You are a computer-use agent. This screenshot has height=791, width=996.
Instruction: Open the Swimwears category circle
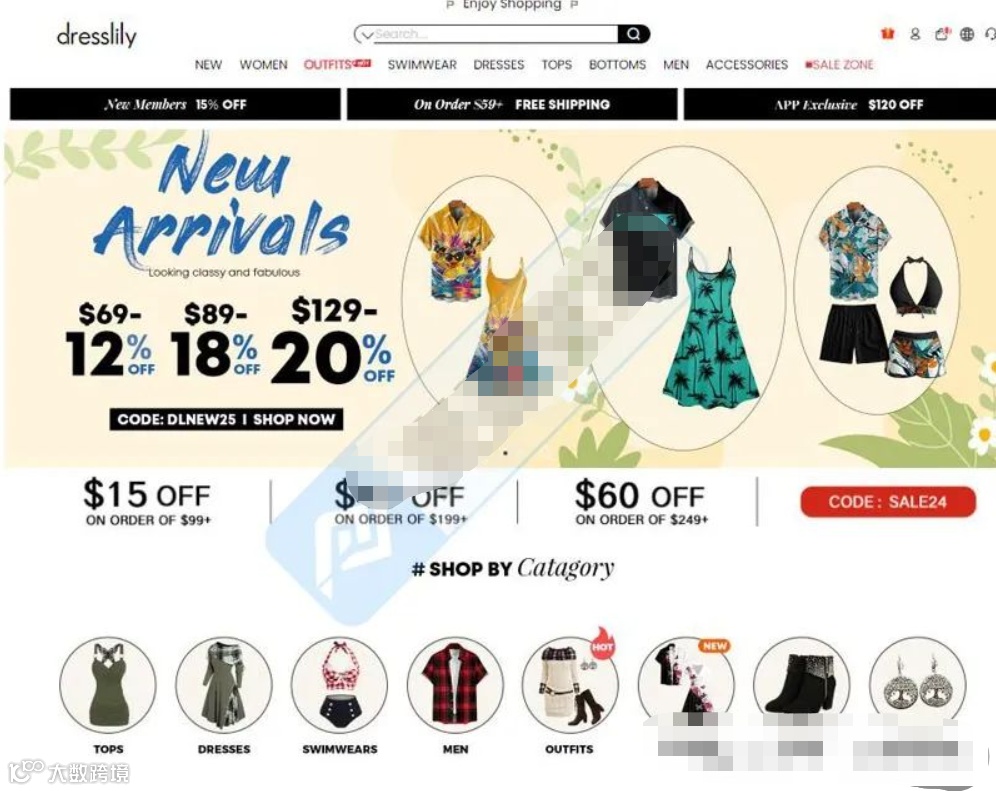339,685
